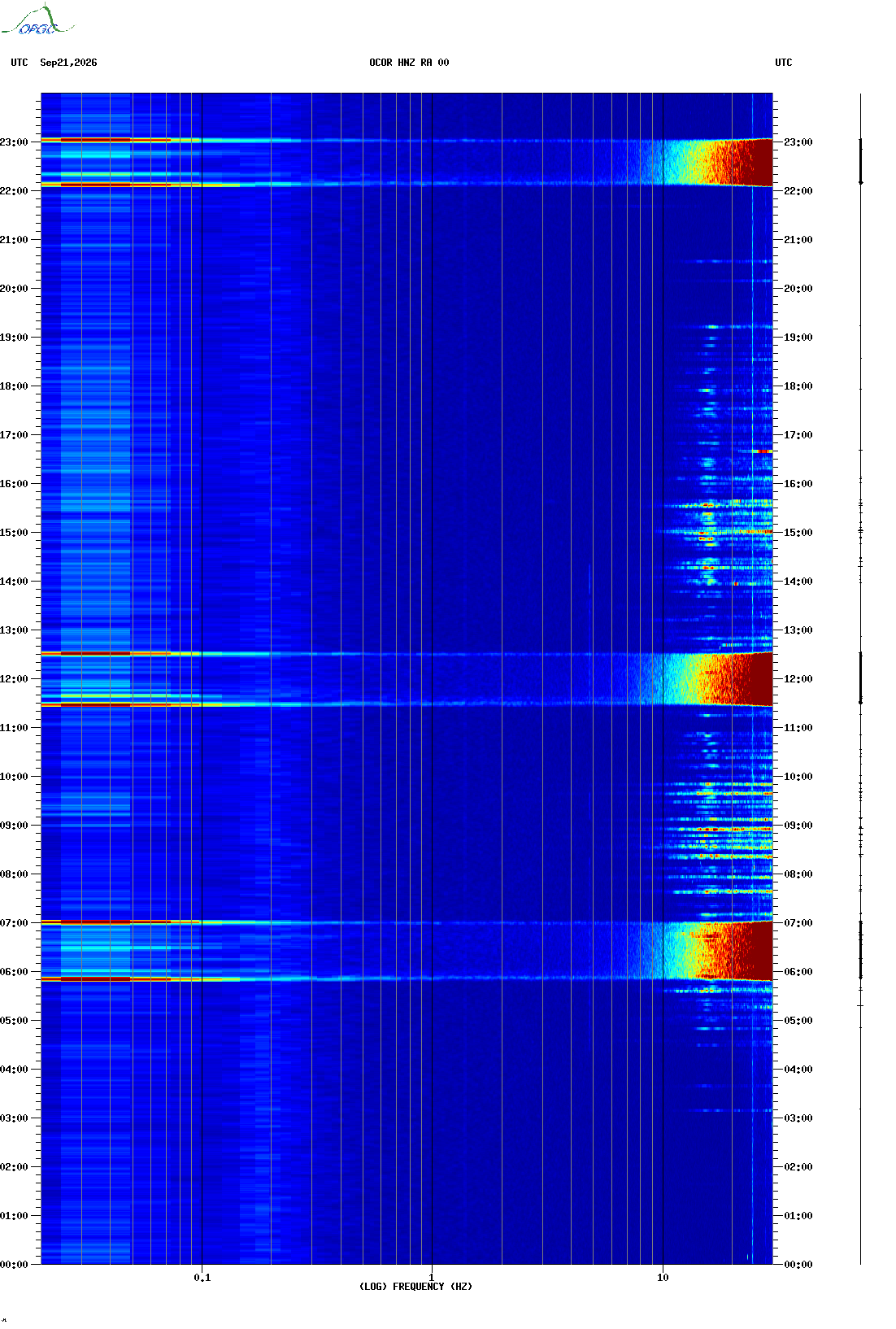
Task: Click the 1 Hz frequency axis label
Action: [431, 1278]
